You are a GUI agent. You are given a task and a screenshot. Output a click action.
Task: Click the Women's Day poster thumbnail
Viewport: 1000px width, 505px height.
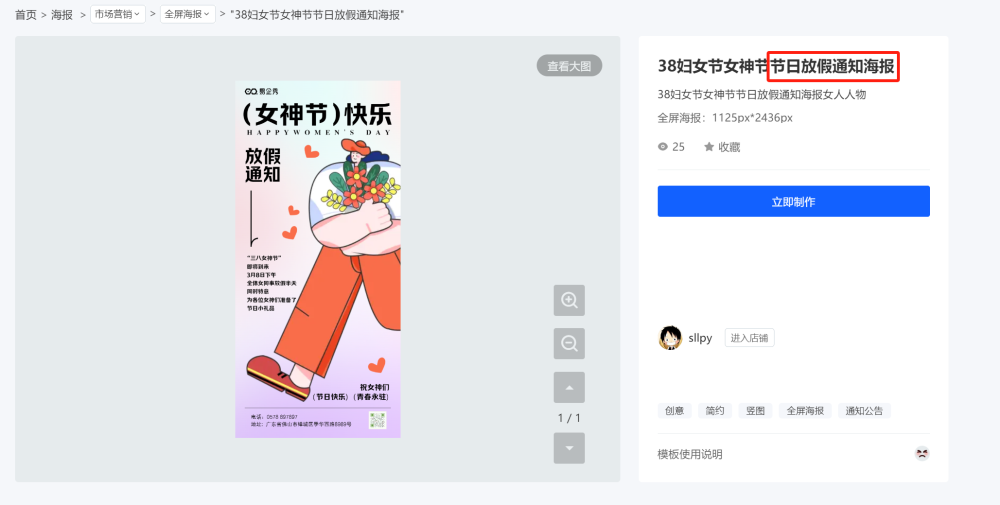[x=318, y=259]
